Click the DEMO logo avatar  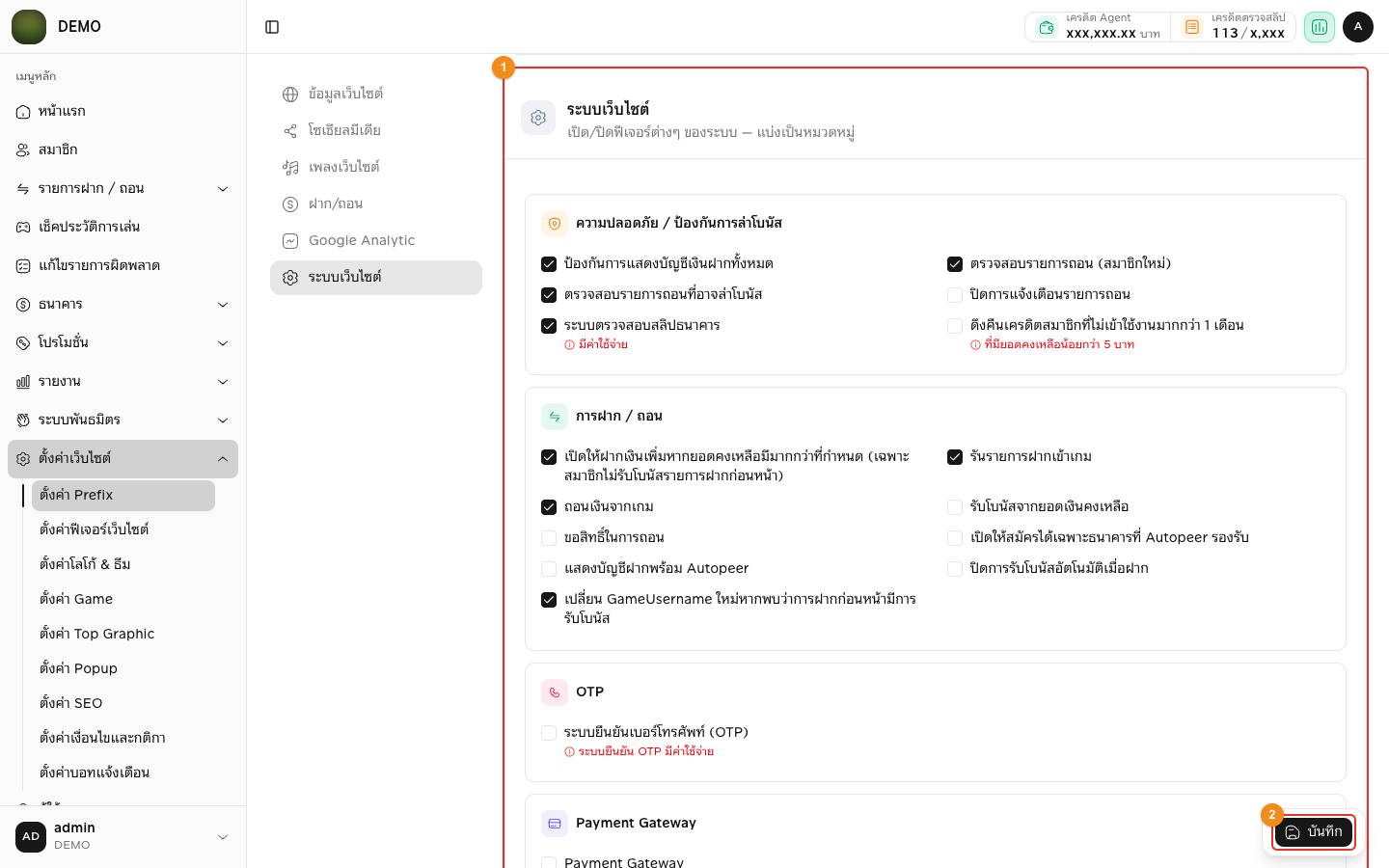pos(29,27)
